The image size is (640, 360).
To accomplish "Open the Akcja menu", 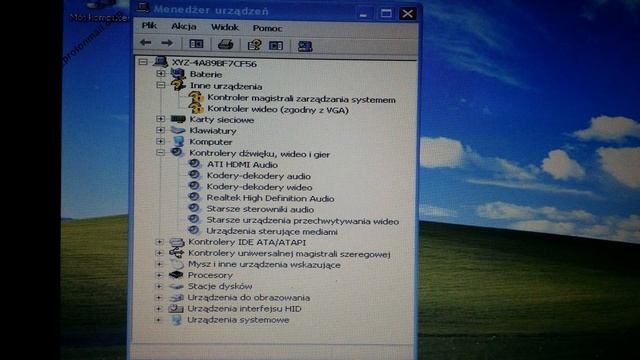I will point(184,27).
